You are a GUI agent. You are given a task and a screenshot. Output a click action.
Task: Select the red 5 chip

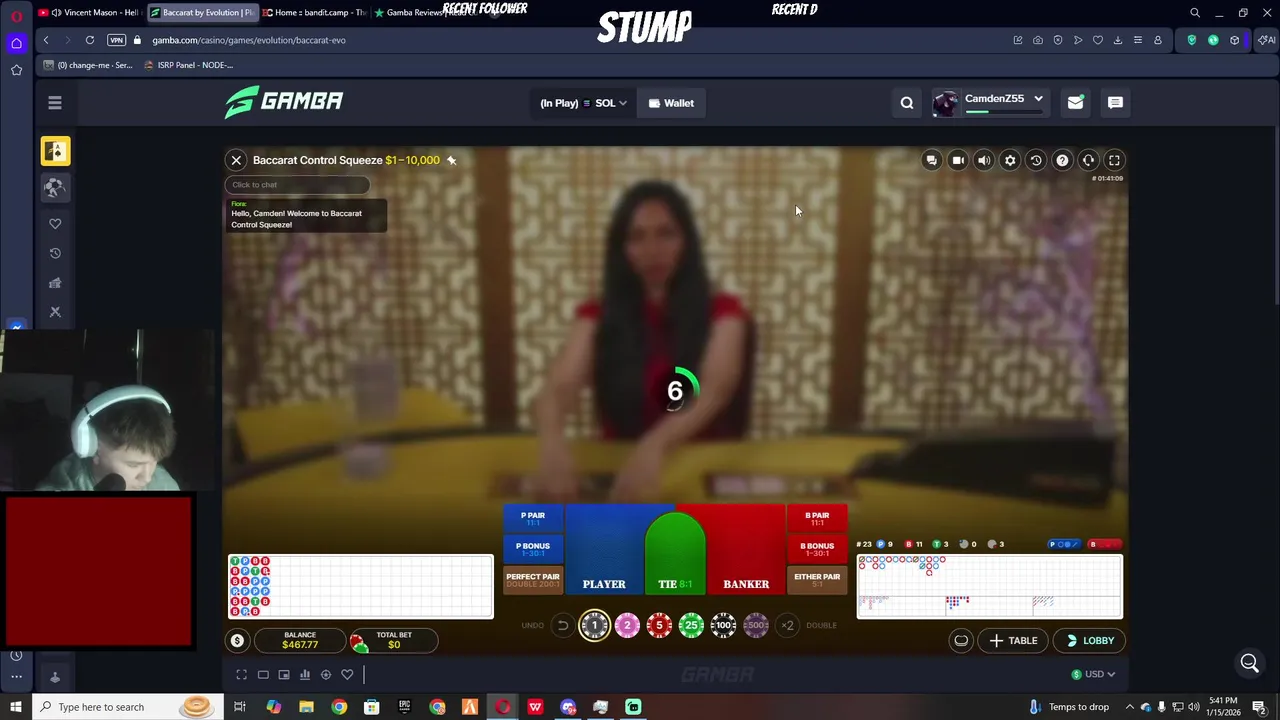[659, 626]
